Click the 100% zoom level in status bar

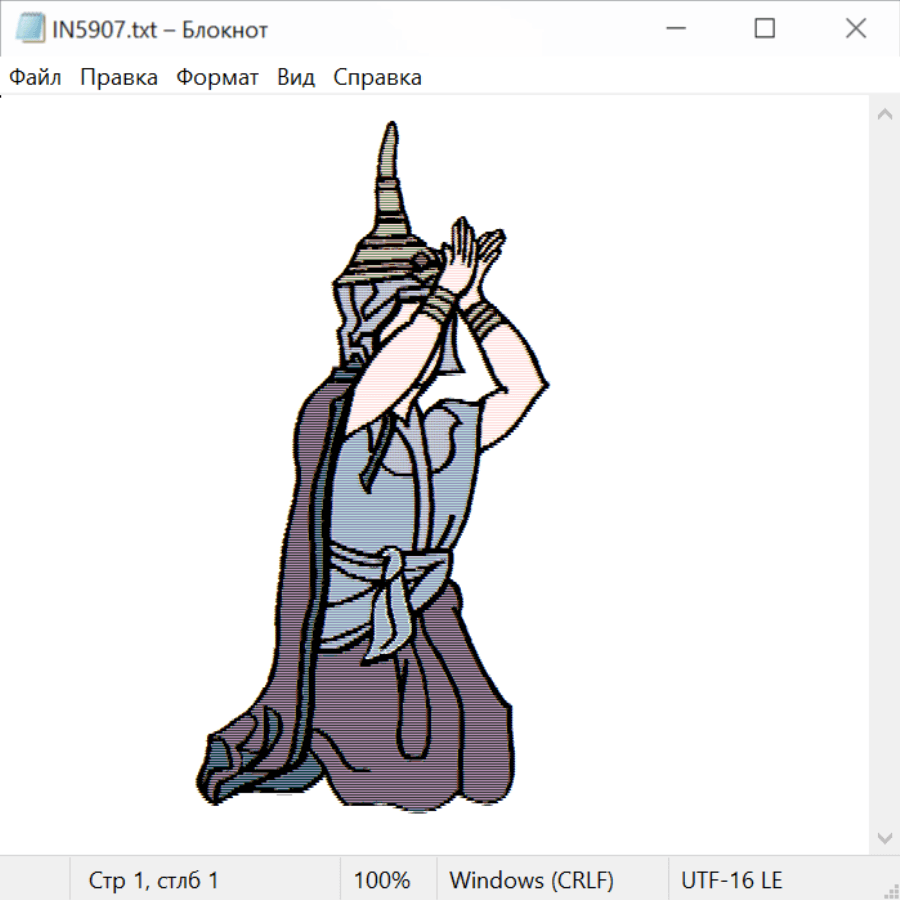[x=382, y=881]
